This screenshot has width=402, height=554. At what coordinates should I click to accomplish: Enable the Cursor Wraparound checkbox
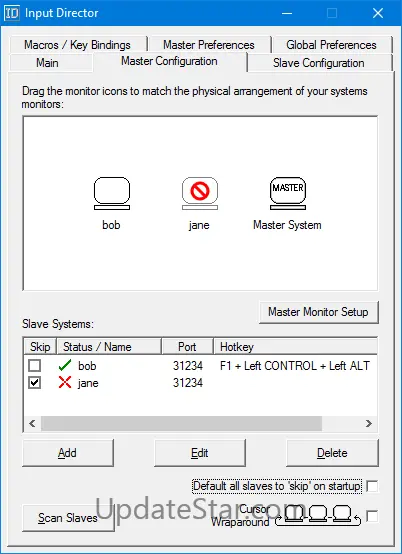(x=372, y=516)
